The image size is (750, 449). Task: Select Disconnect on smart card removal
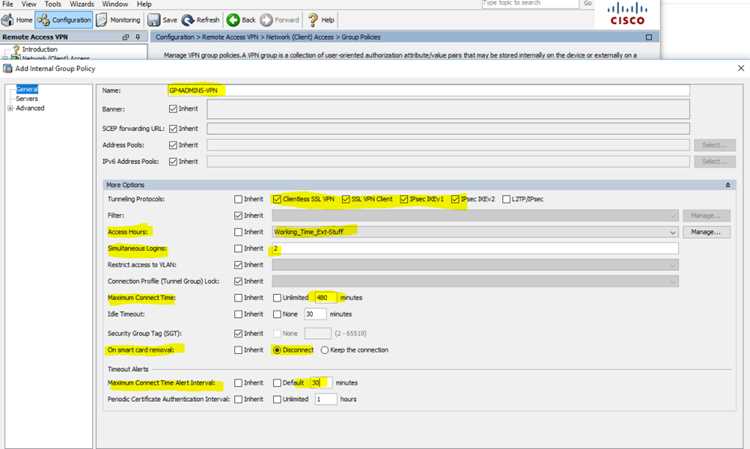[277, 350]
